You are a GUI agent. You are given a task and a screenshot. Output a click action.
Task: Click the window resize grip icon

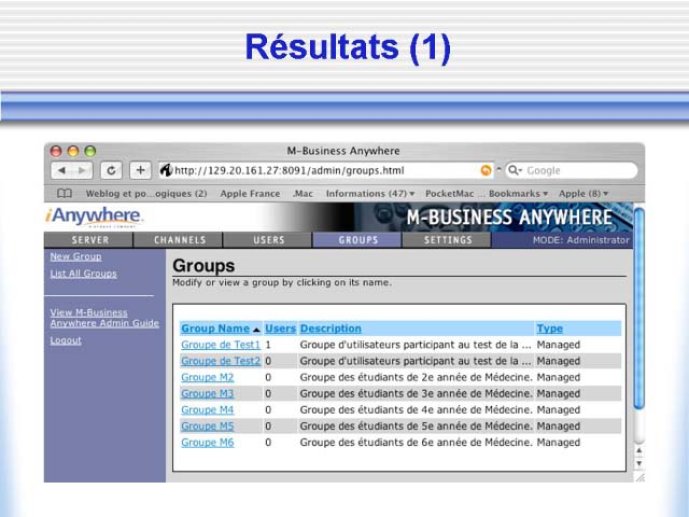(639, 478)
